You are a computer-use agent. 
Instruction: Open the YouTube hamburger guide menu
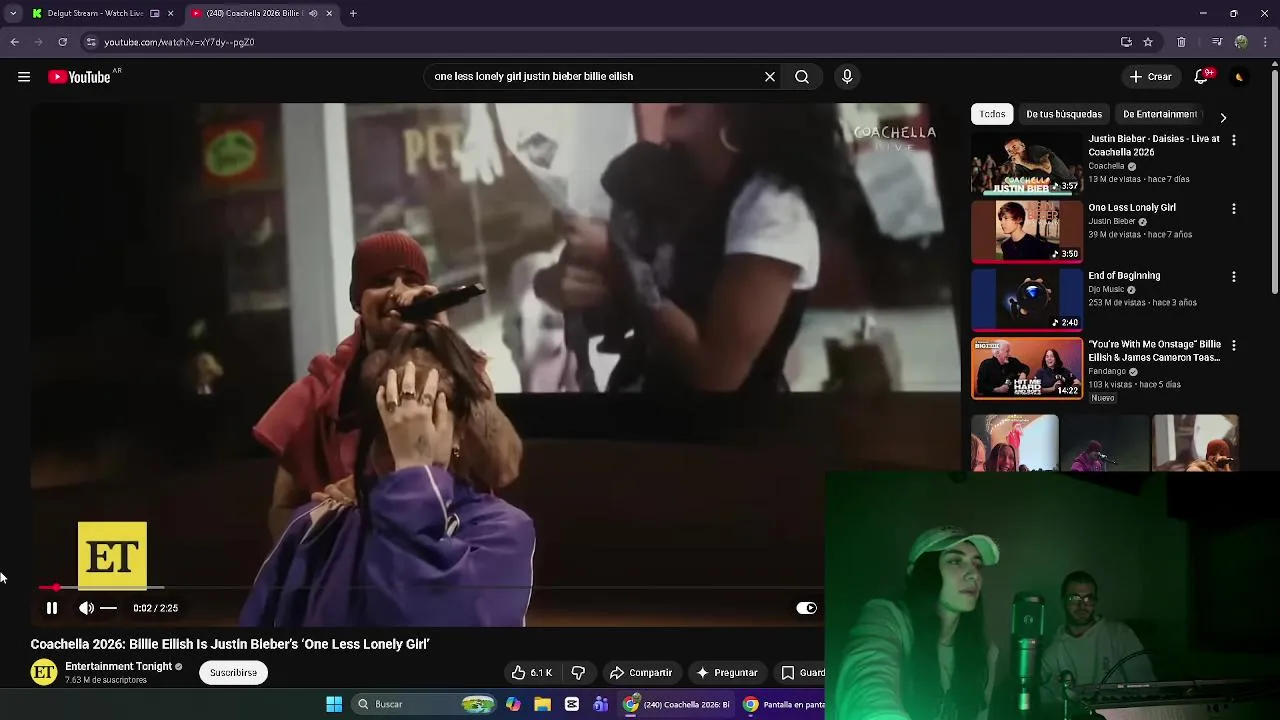point(24,77)
